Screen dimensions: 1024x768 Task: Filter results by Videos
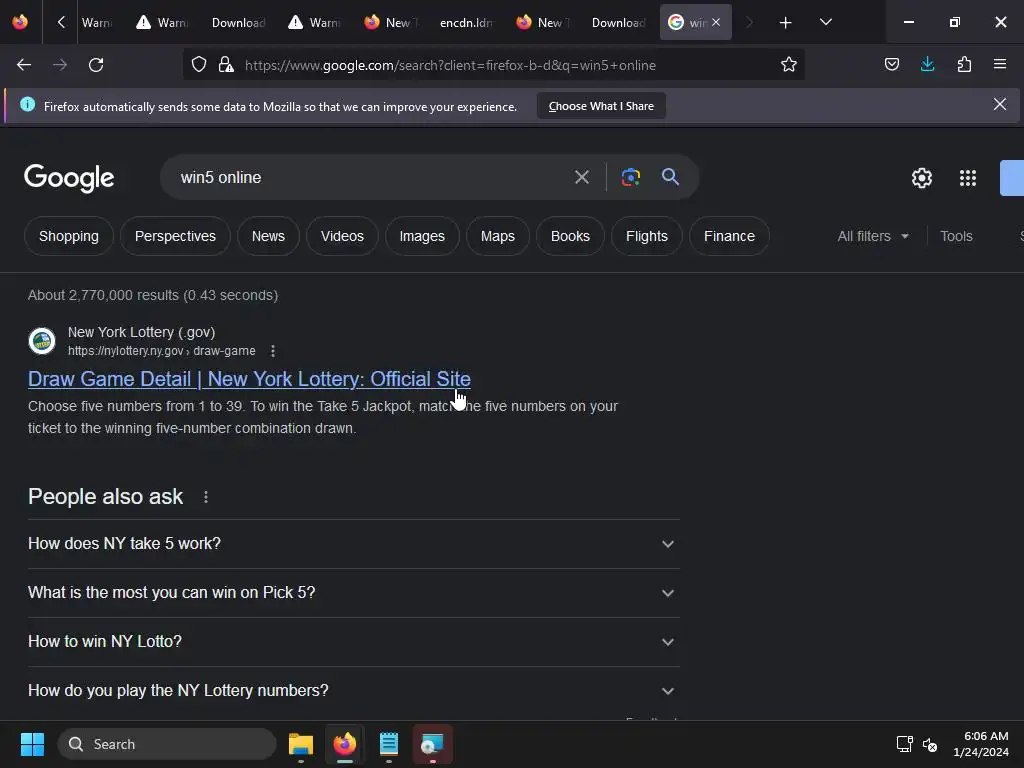click(x=342, y=236)
